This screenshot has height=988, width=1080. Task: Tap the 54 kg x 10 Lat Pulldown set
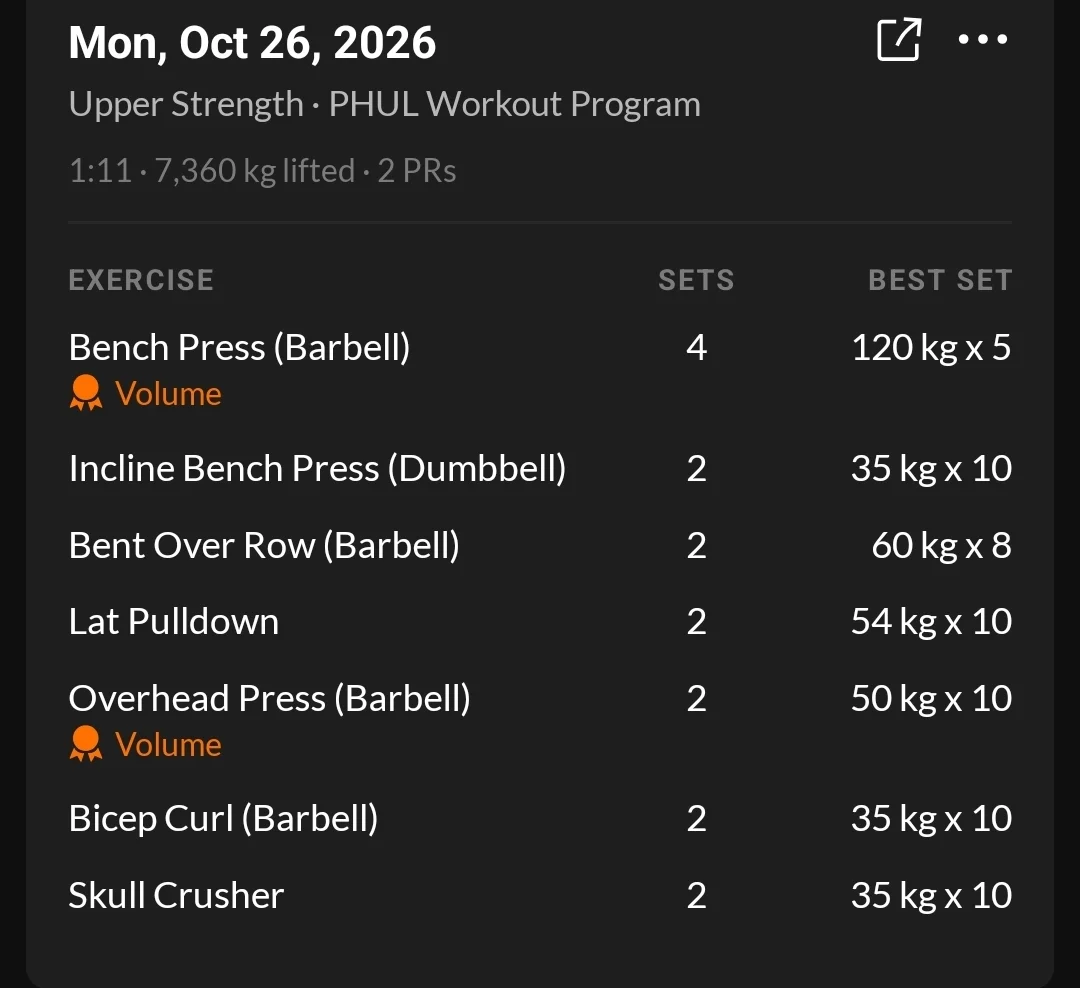tap(931, 621)
